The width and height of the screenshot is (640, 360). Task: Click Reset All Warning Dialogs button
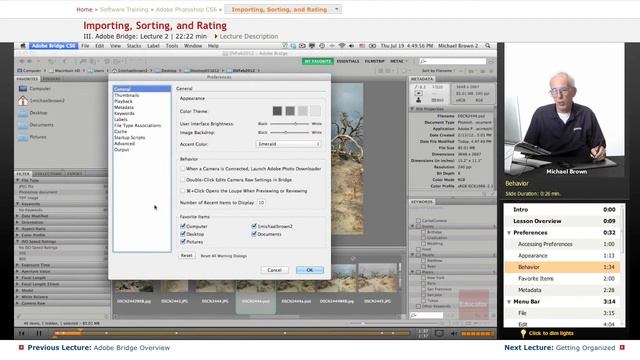pos(224,256)
